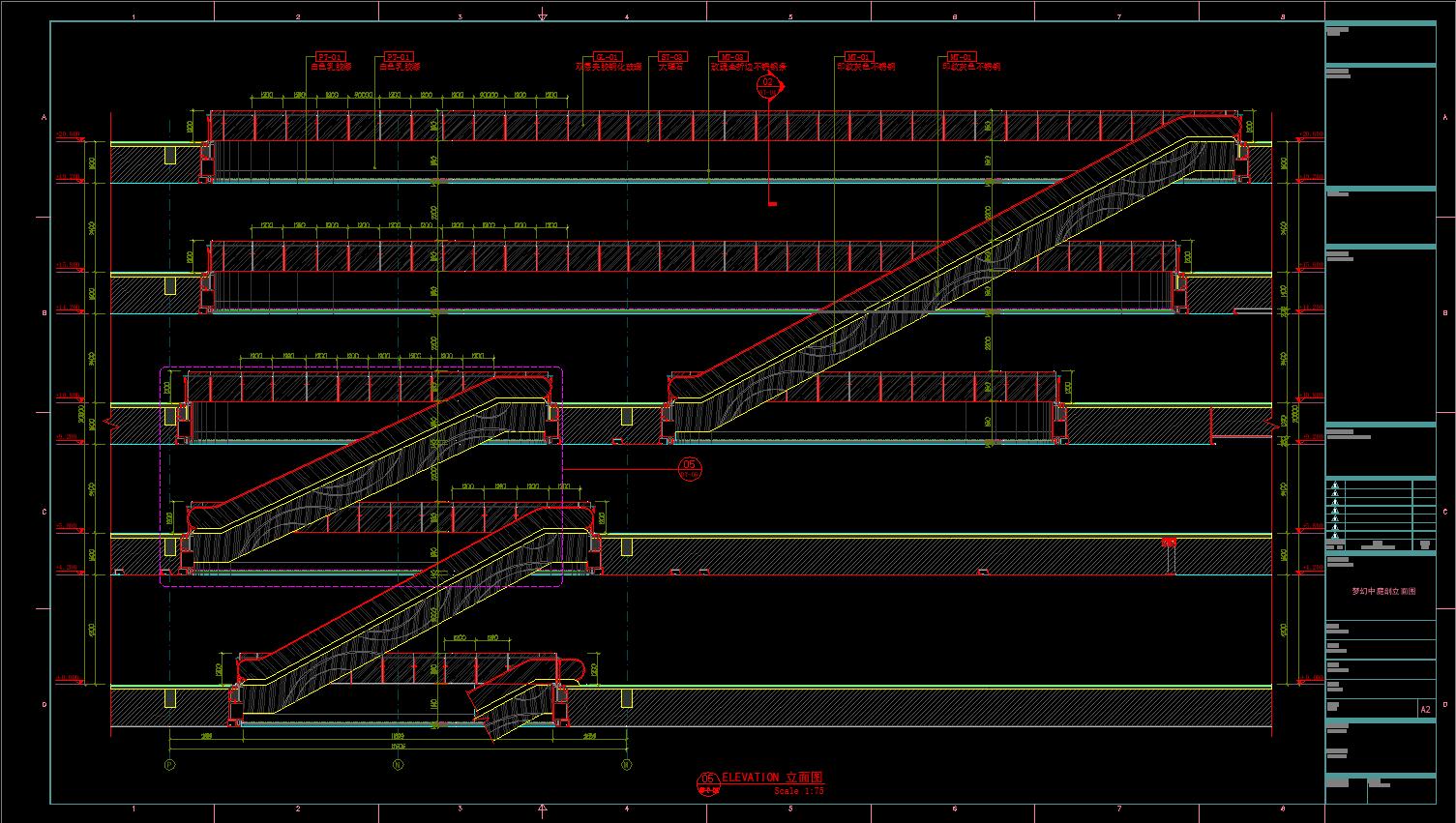Screen dimensions: 1456x823
Task: Click the A2 sheet size cell
Action: pos(1425,710)
